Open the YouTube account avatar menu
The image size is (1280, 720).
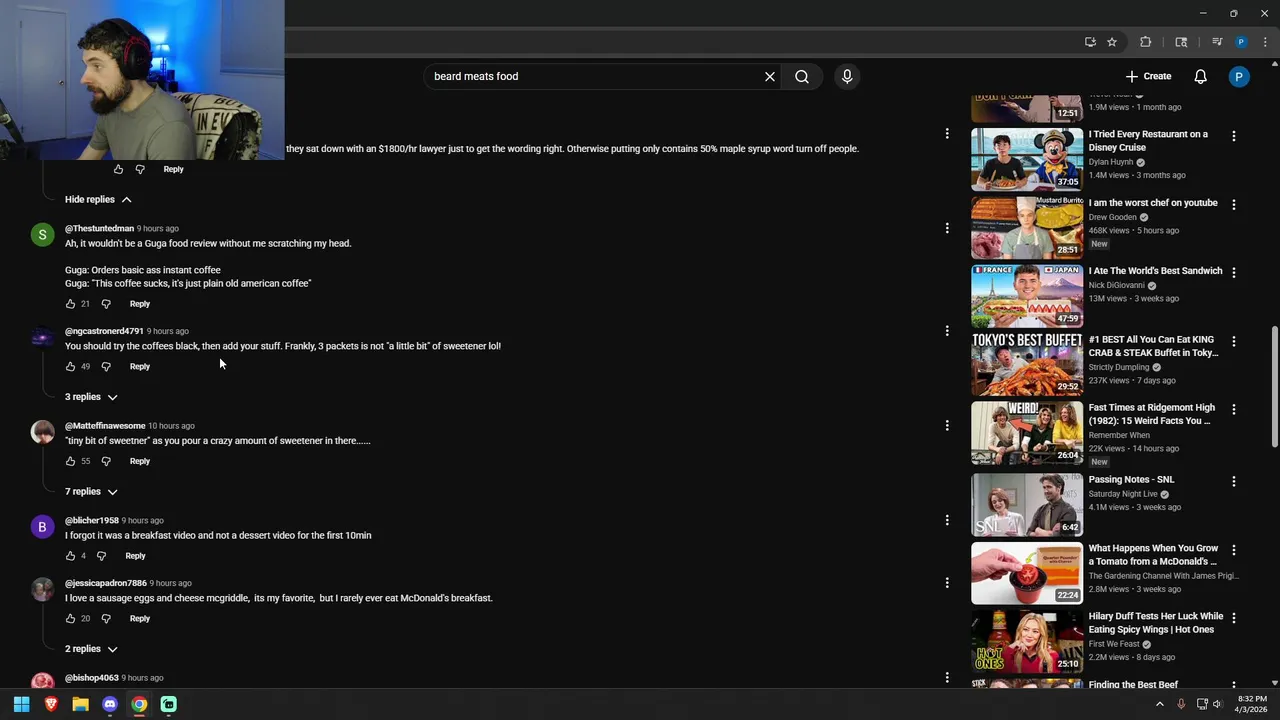(x=1239, y=76)
